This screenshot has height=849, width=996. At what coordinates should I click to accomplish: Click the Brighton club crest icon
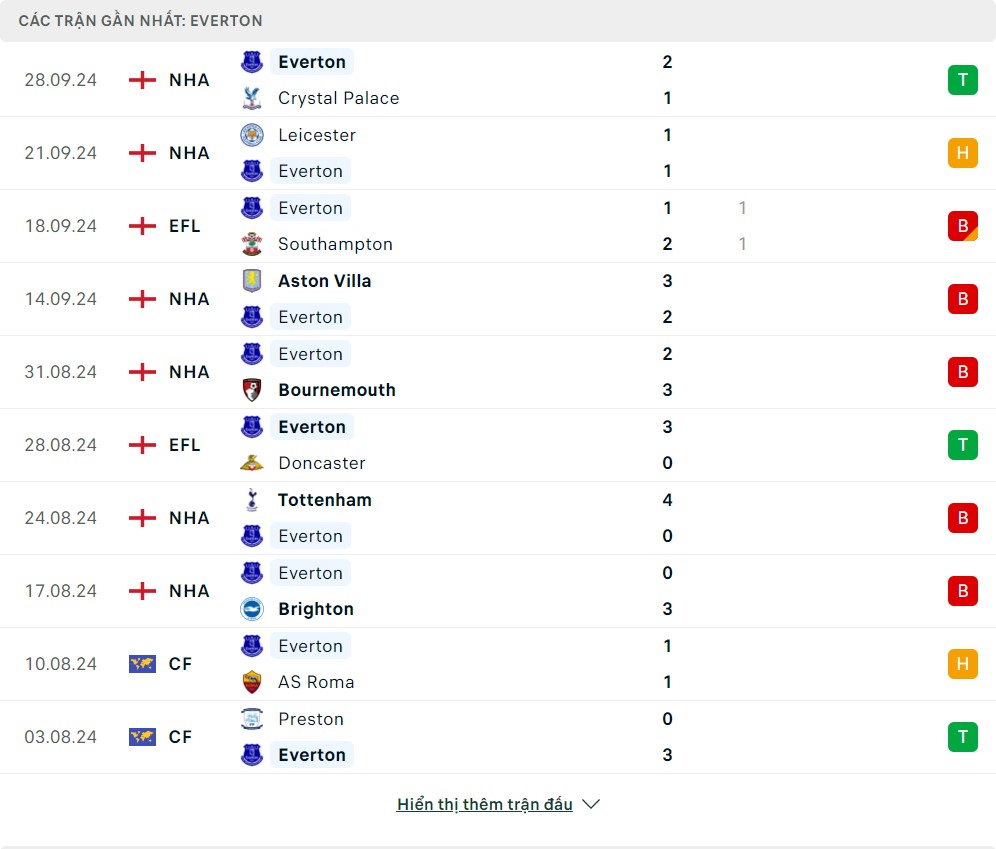[252, 609]
